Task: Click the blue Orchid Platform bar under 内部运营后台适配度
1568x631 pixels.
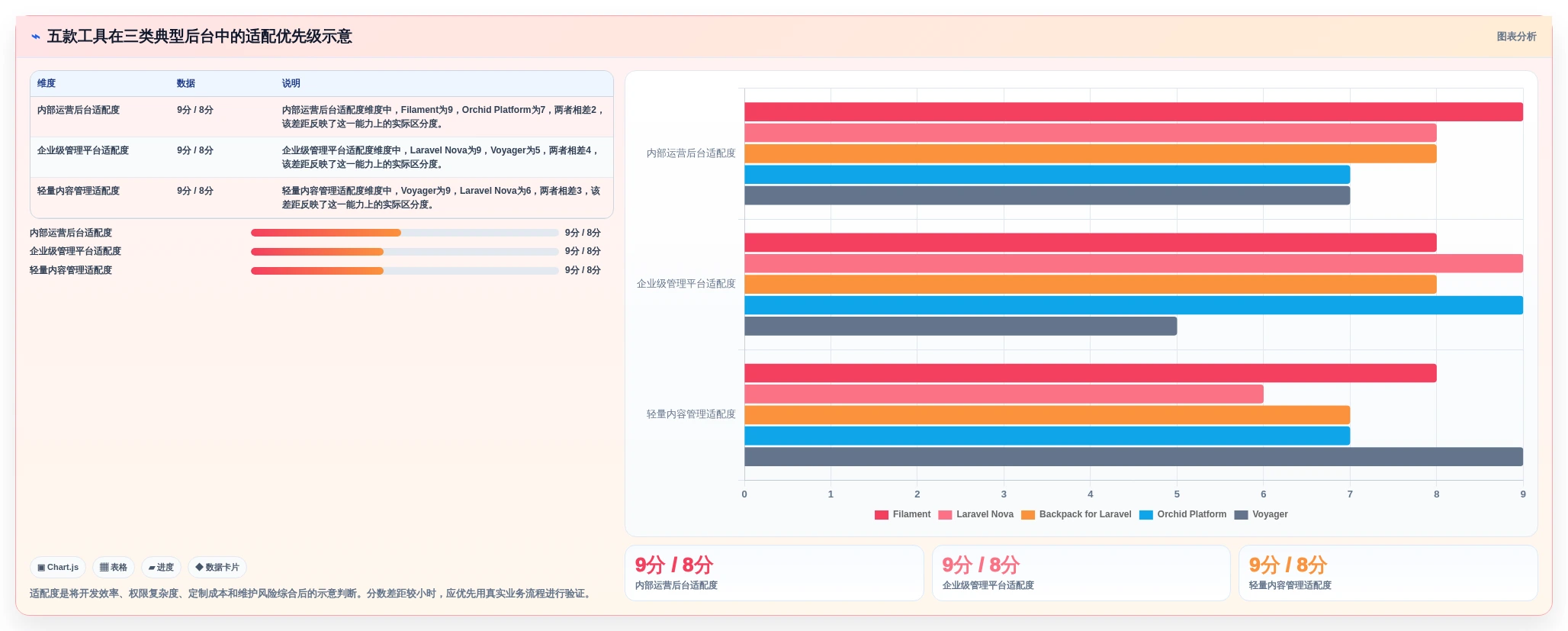Action: (x=1047, y=175)
